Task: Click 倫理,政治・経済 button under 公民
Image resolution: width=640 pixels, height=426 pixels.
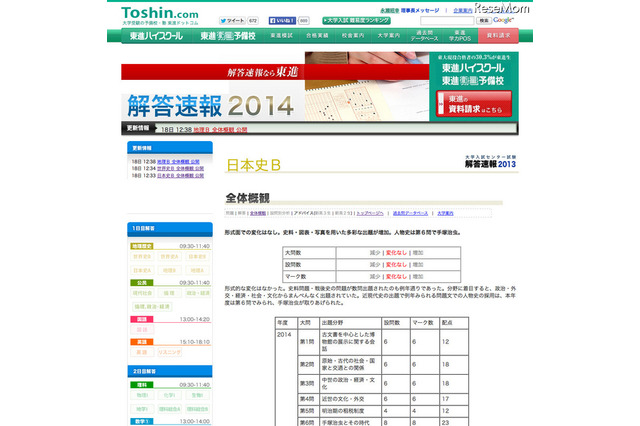Action: coord(152,306)
